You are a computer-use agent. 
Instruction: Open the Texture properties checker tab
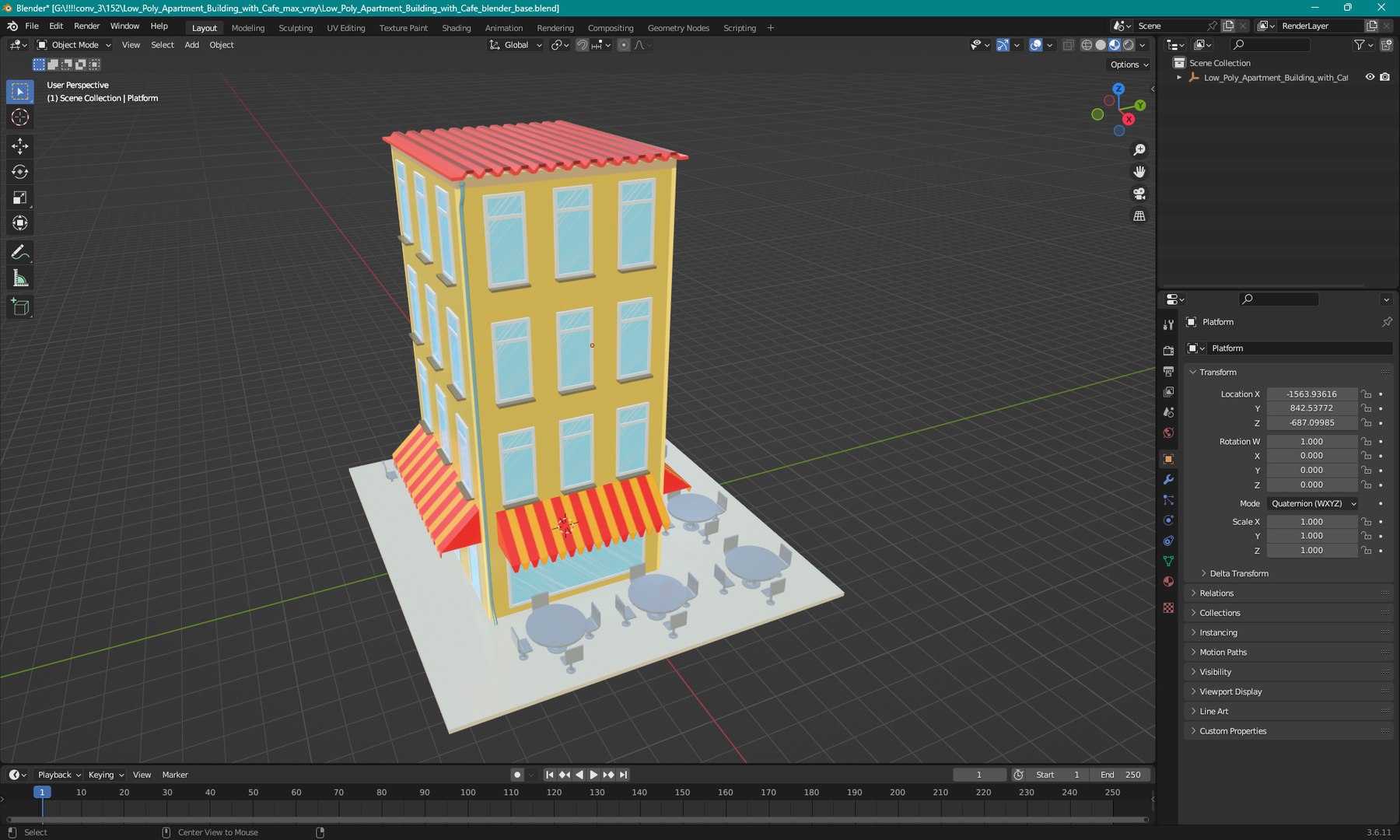pos(1168,607)
